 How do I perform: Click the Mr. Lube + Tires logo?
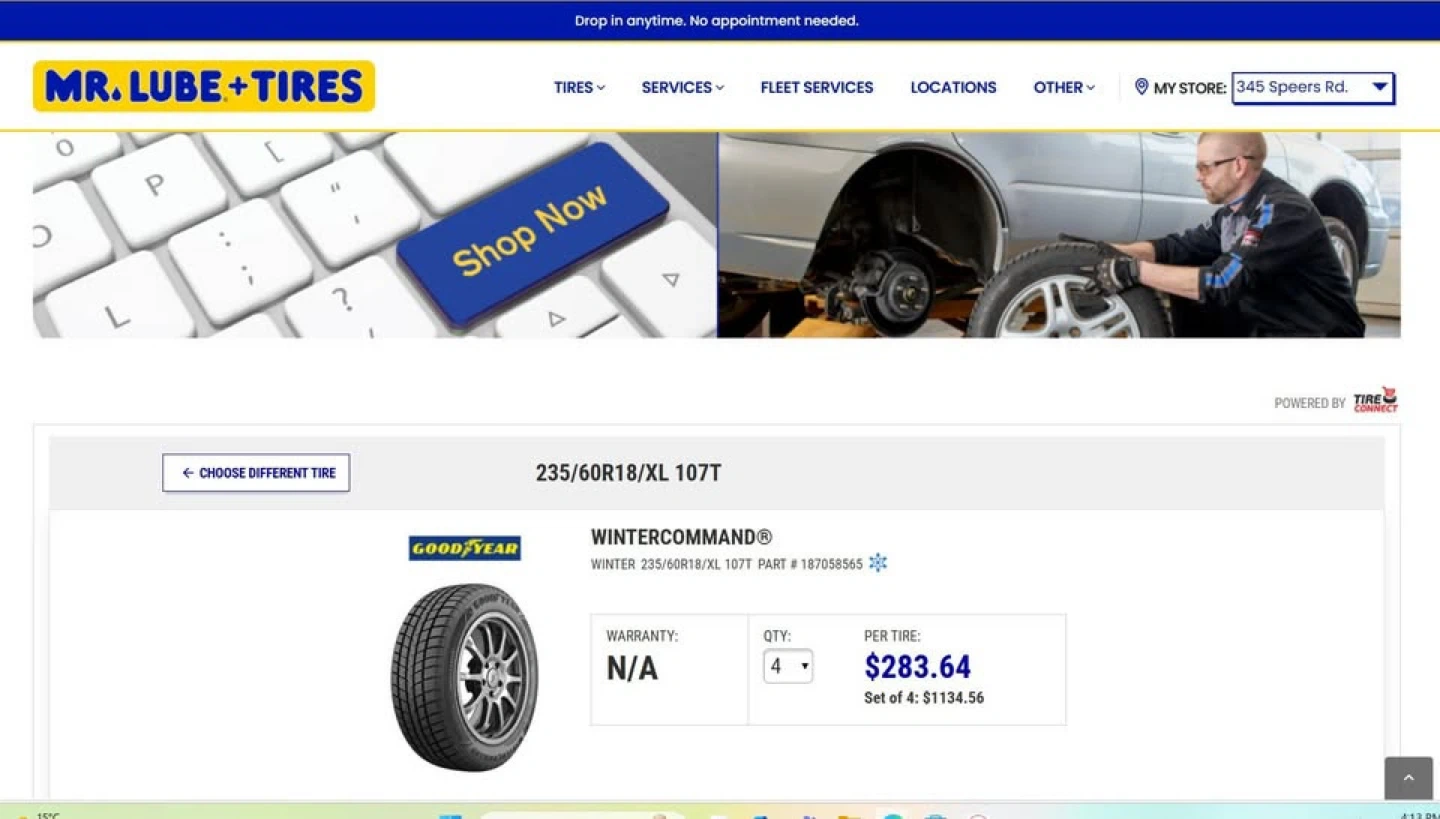pos(204,86)
